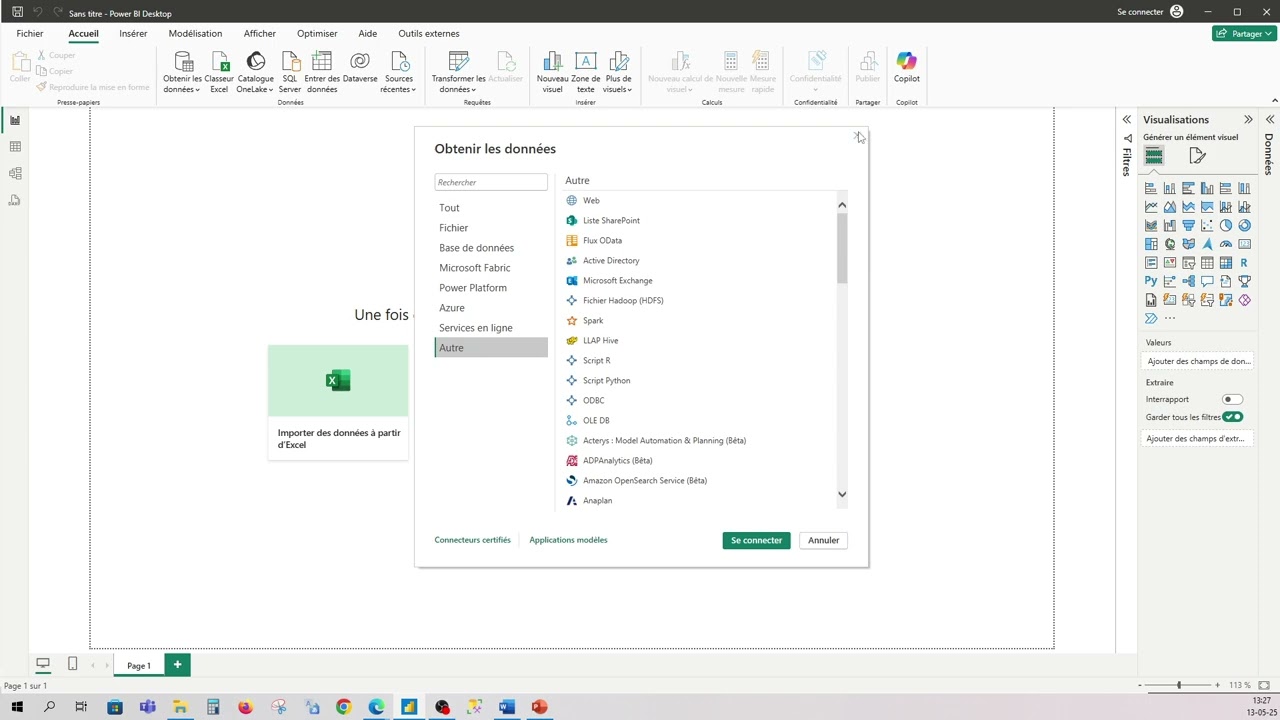1280x720 pixels.
Task: Select the R script visual
Action: click(x=1244, y=263)
